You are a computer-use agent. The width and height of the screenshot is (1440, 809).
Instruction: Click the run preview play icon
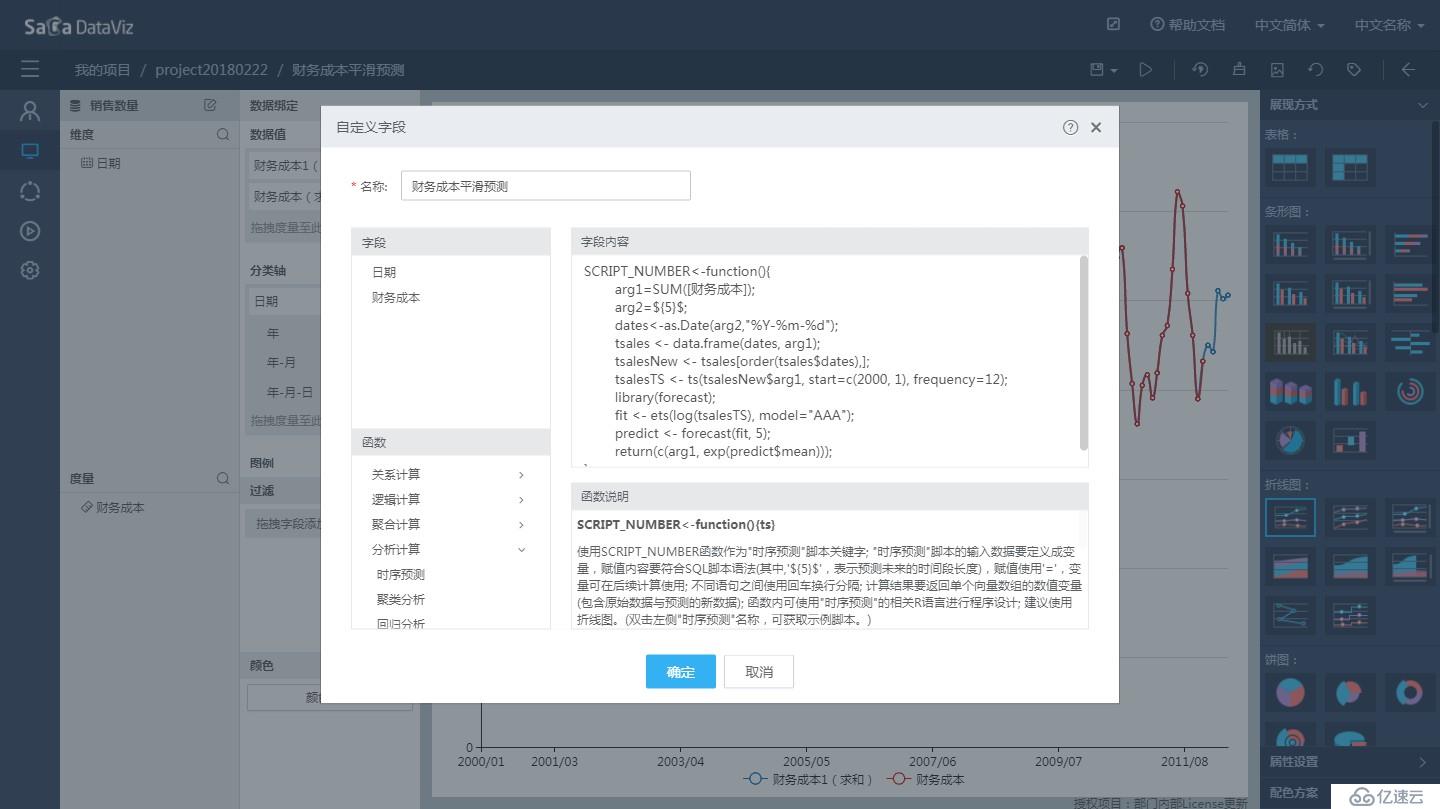click(x=1146, y=69)
